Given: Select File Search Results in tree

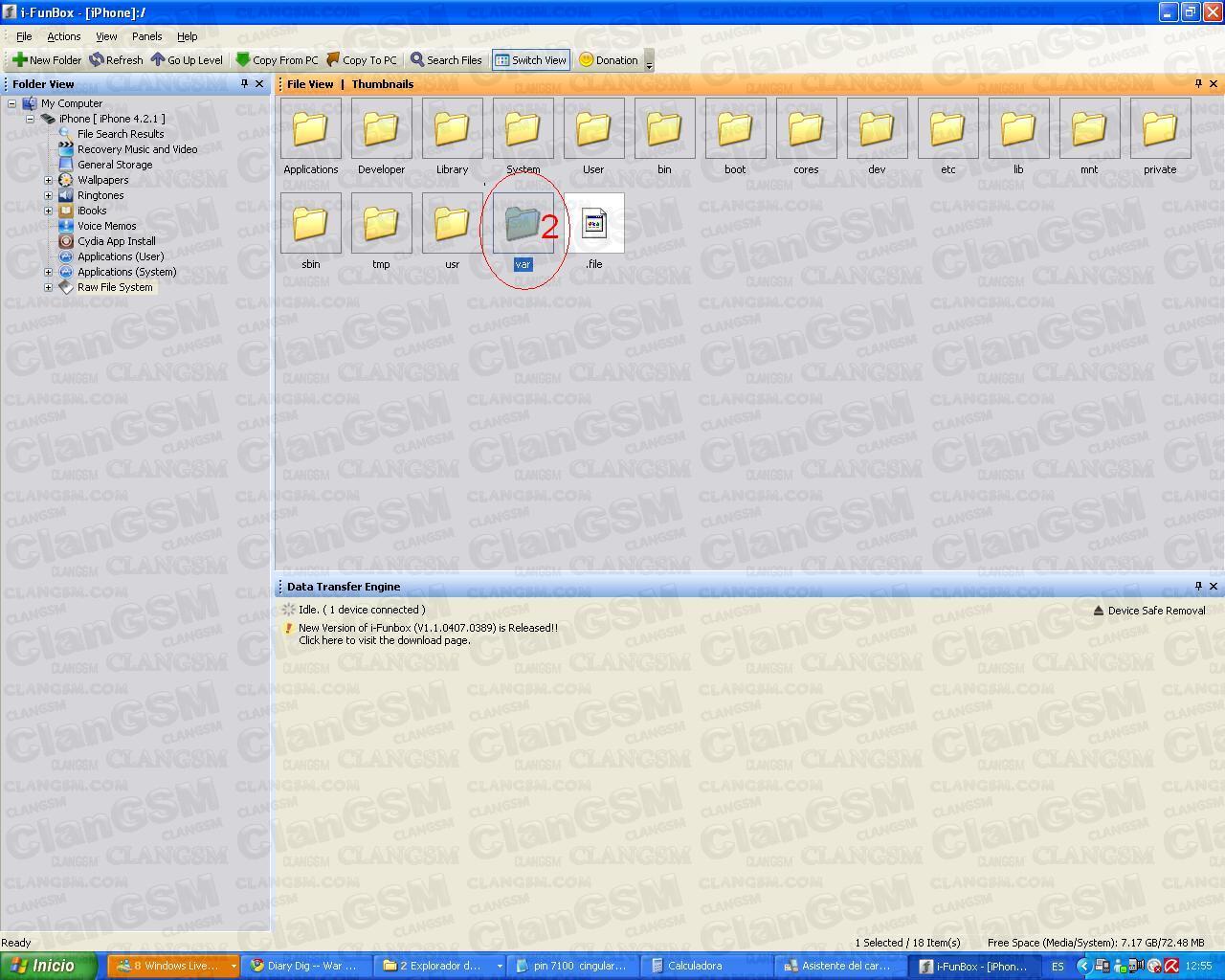Looking at the screenshot, I should pos(120,134).
